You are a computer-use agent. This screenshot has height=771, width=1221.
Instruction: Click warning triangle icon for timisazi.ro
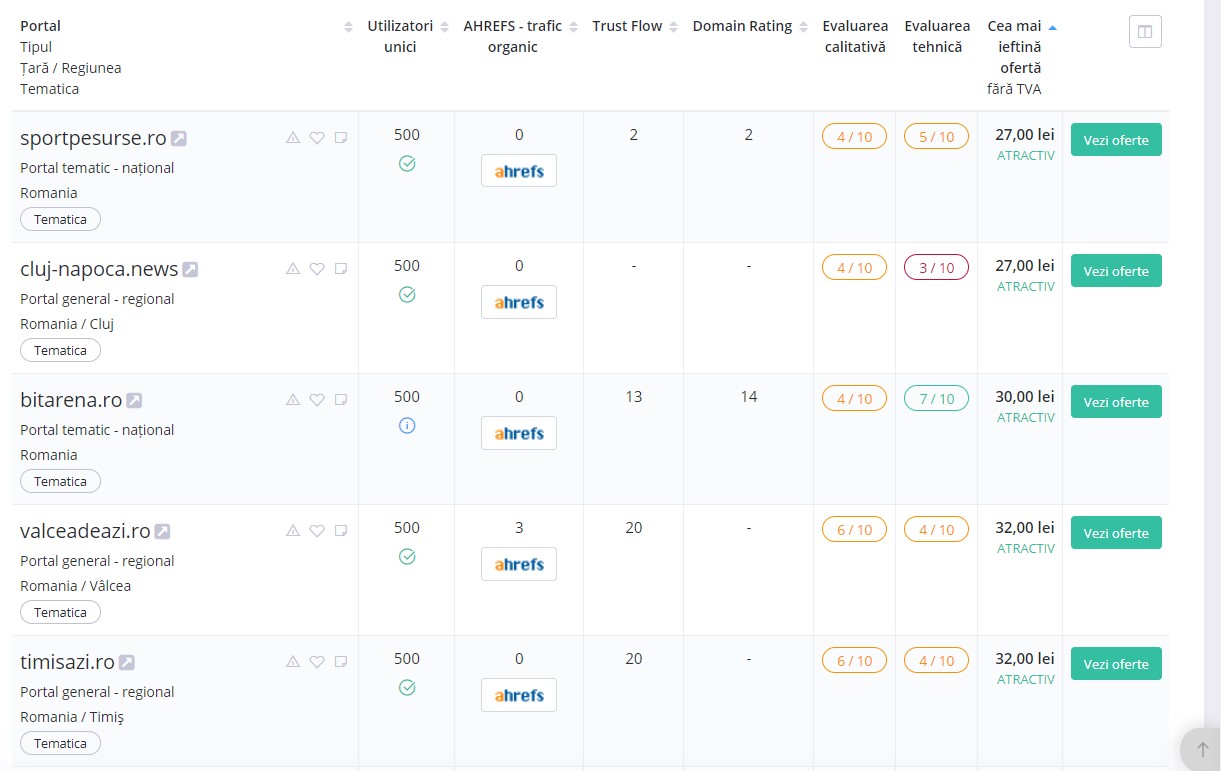[x=293, y=662]
